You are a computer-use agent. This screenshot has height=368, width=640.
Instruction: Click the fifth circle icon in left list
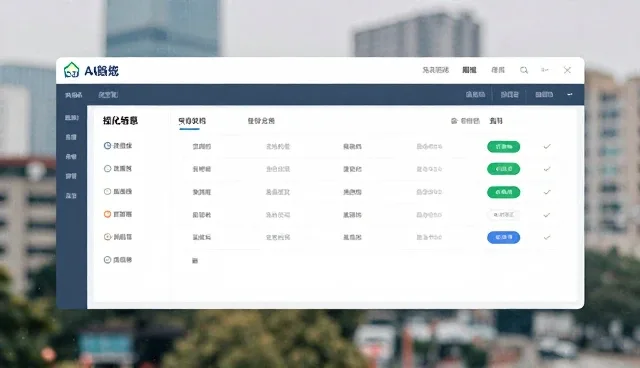click(107, 237)
